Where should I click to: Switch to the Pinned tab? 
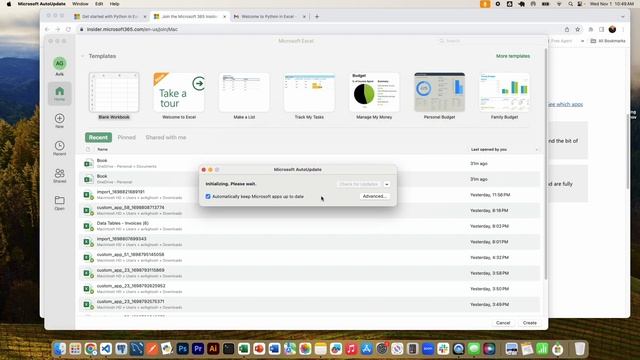click(x=127, y=138)
